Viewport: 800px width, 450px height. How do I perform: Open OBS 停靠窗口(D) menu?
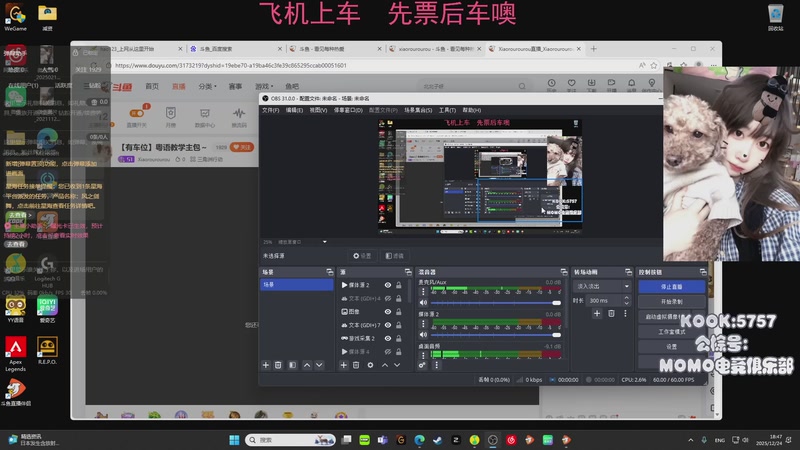[x=348, y=110]
